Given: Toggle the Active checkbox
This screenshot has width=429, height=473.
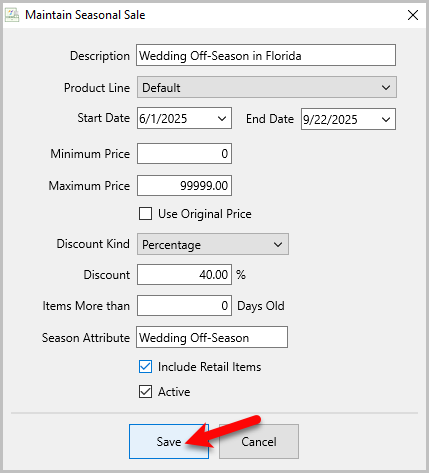Looking at the screenshot, I should click(145, 392).
